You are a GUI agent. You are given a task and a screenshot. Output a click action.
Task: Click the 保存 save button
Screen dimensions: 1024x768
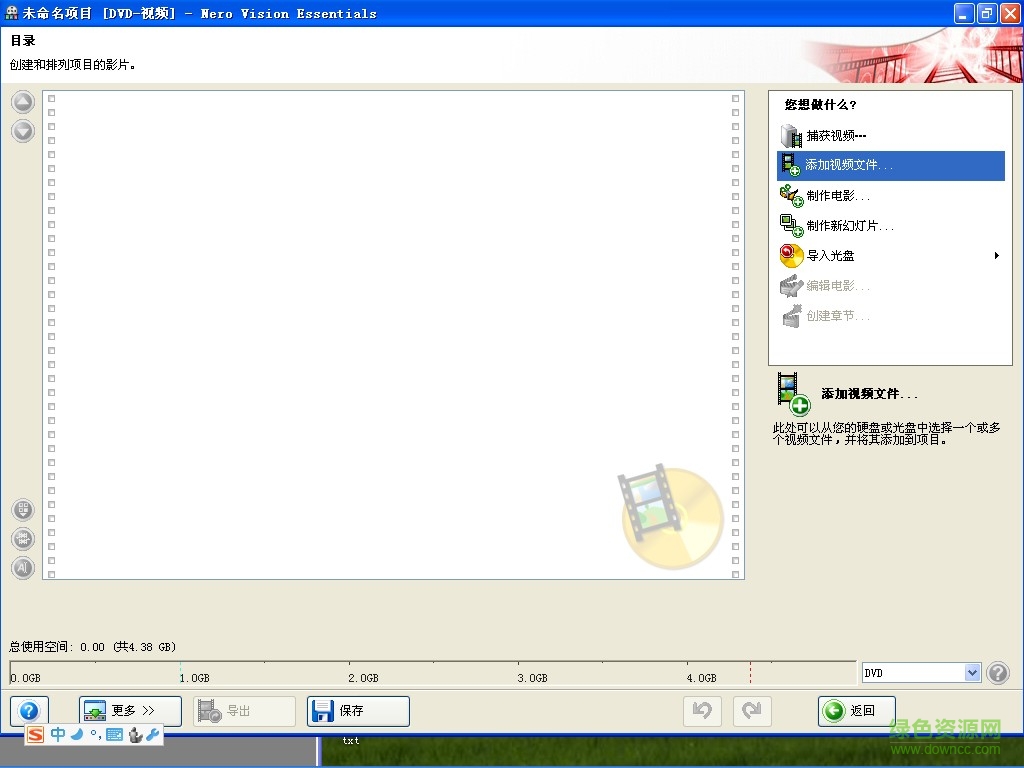[x=357, y=710]
